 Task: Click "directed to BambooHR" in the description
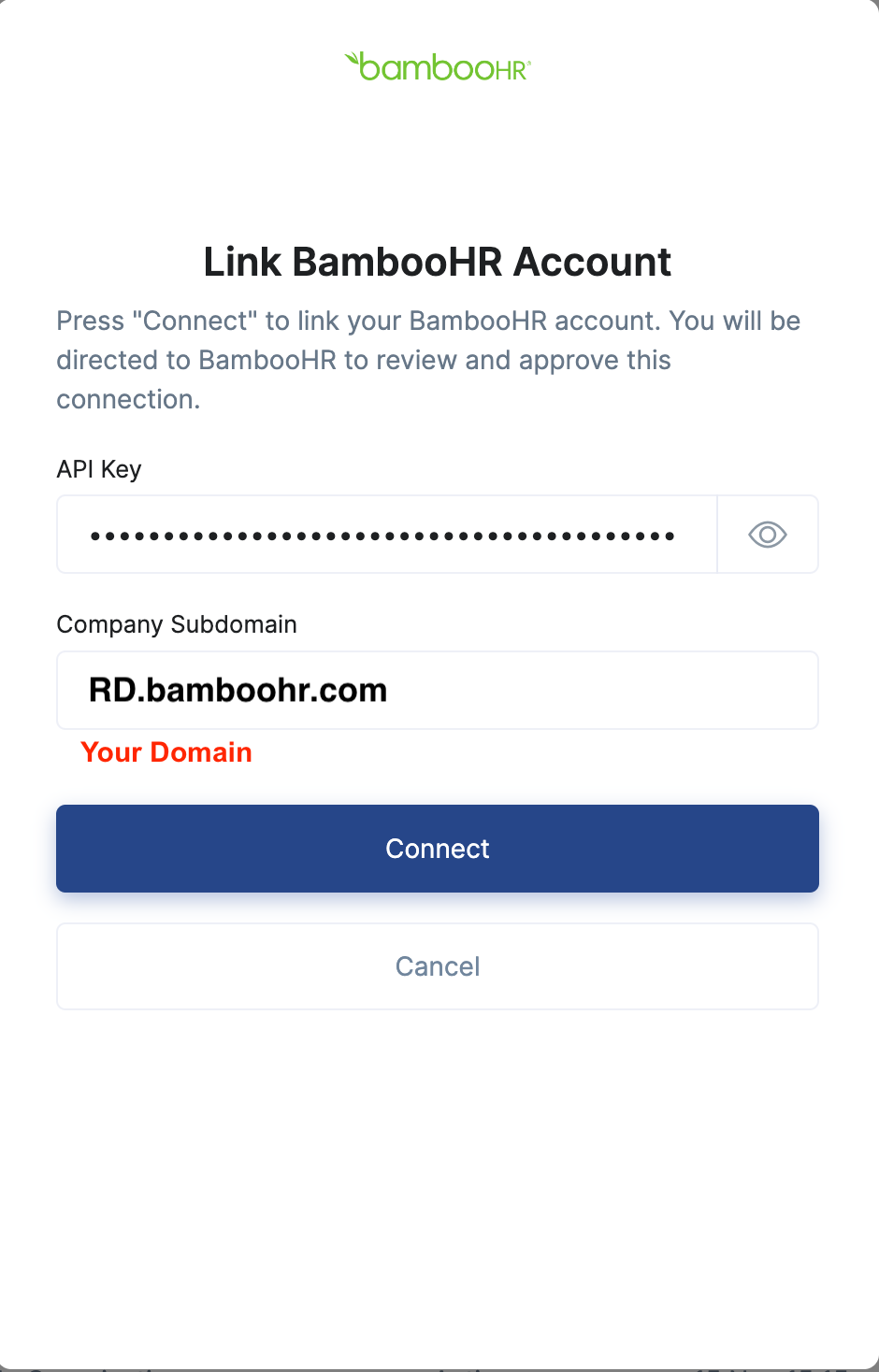pos(196,360)
